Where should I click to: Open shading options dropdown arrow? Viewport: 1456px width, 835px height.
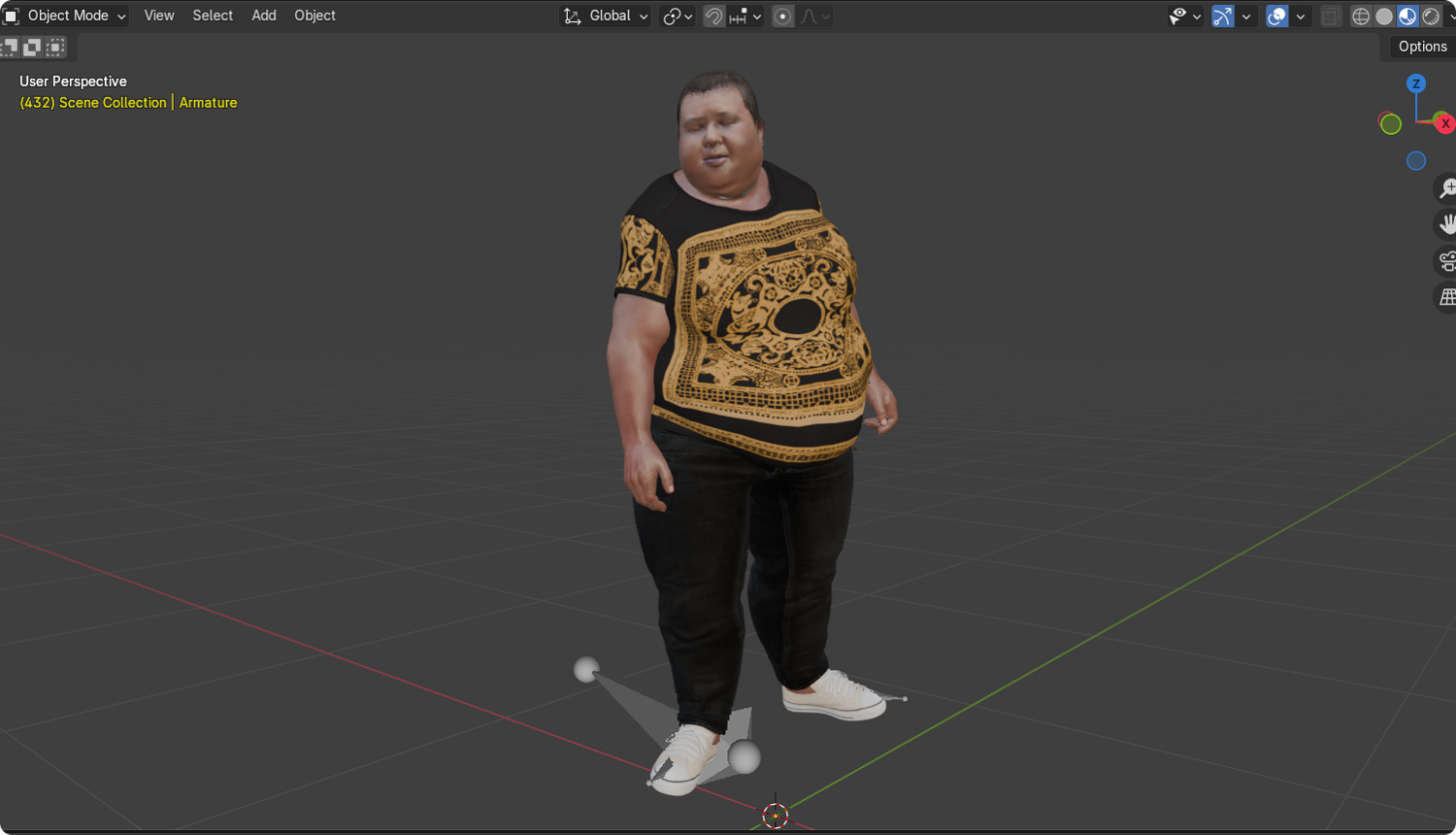click(x=1450, y=16)
